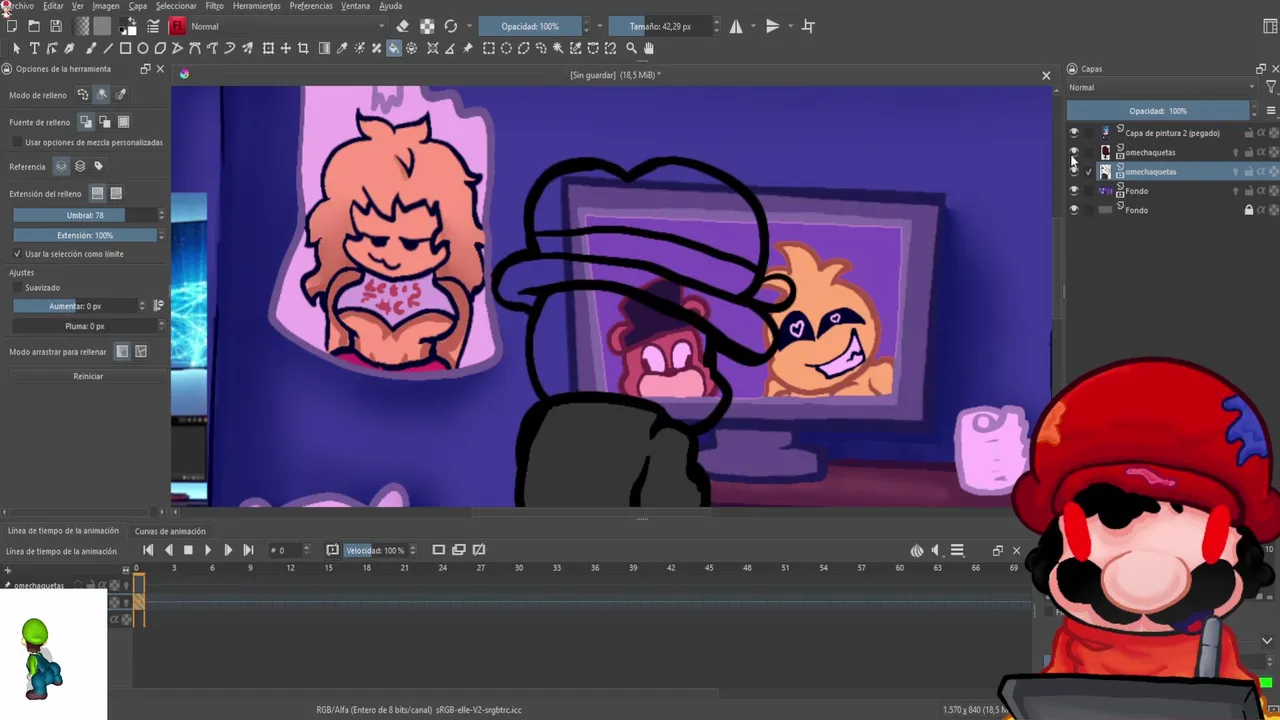Select the Pan hand tool
1280x720 pixels.
coord(649,48)
